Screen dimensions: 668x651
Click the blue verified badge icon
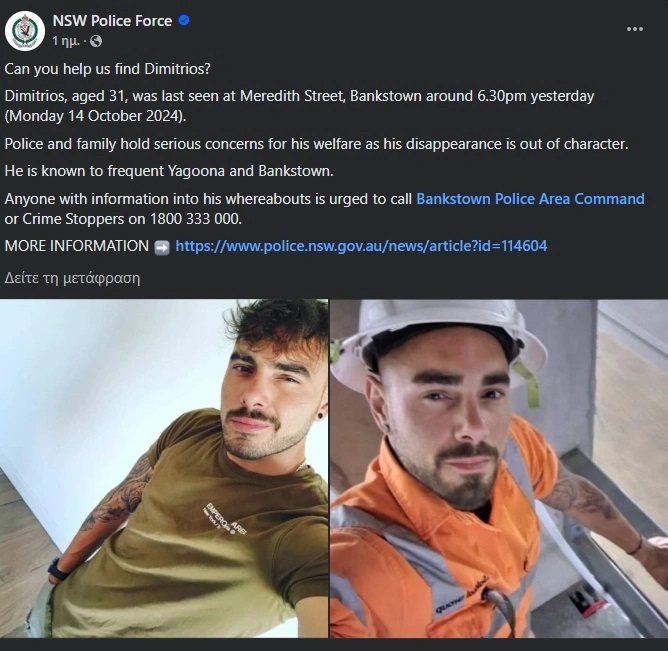click(x=184, y=20)
